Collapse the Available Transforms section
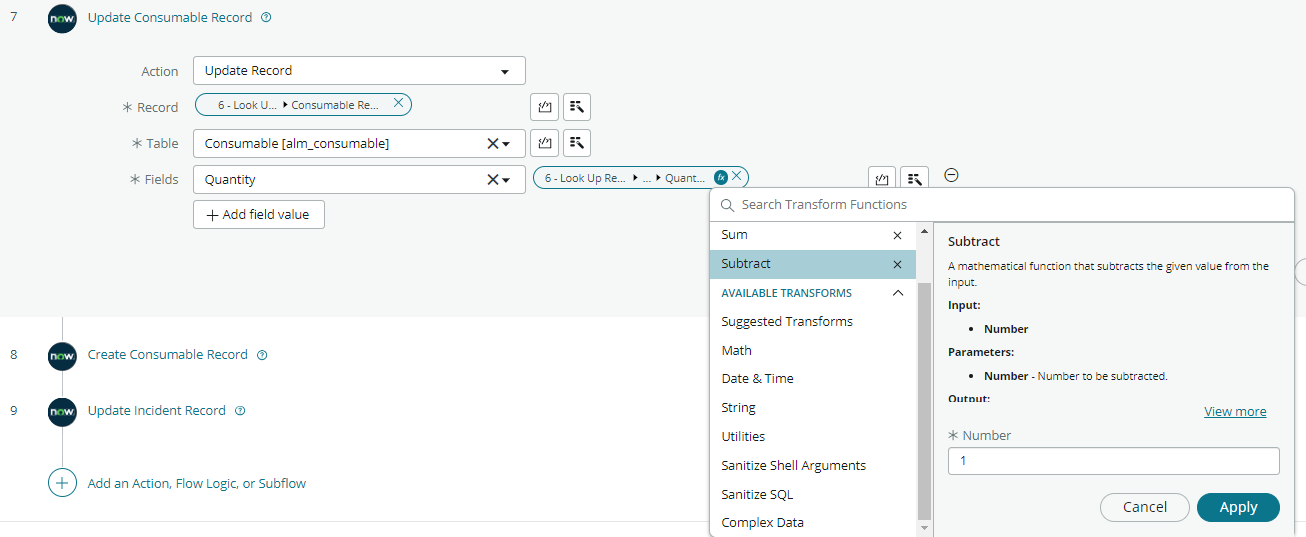Screen dimensions: 1306x537 pyautogui.click(x=897, y=293)
